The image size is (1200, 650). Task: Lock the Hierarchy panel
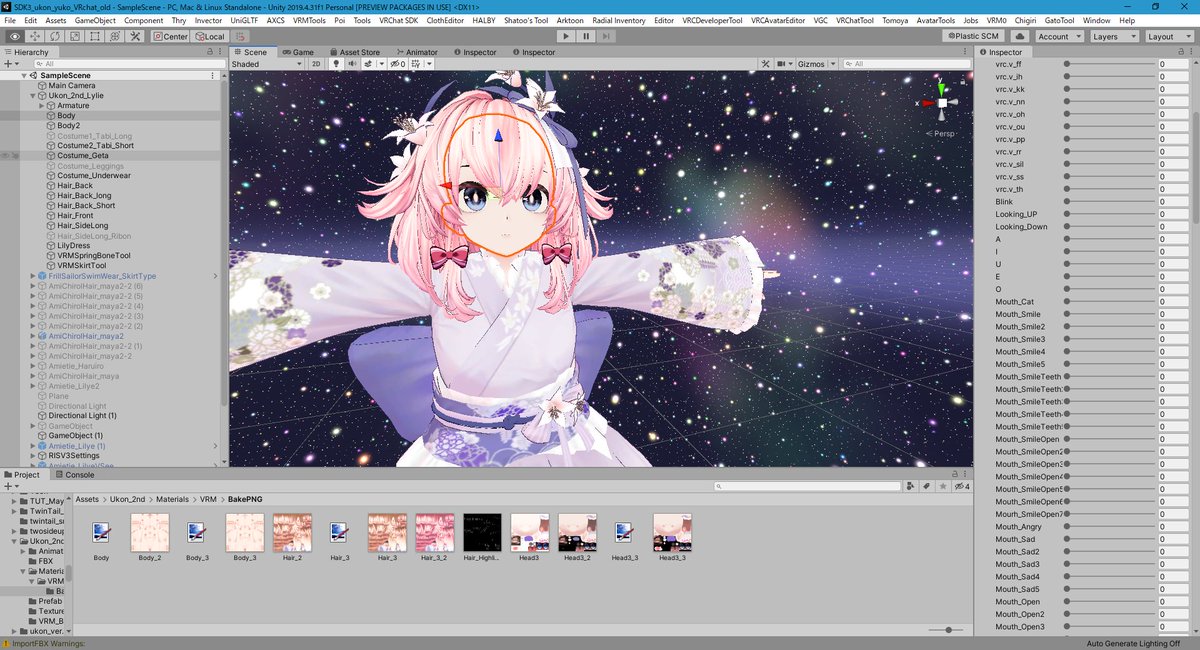point(210,51)
